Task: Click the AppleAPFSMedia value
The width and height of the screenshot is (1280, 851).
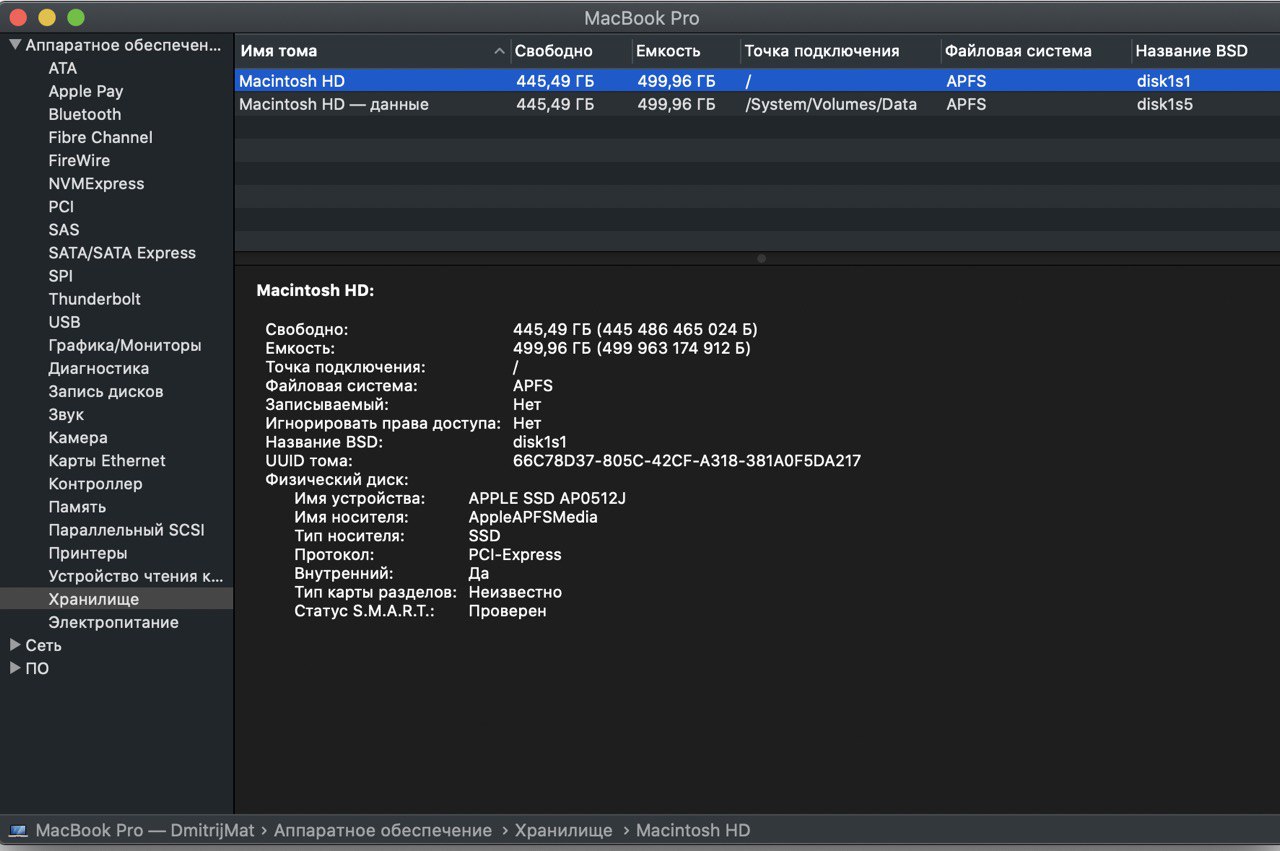Action: [533, 517]
